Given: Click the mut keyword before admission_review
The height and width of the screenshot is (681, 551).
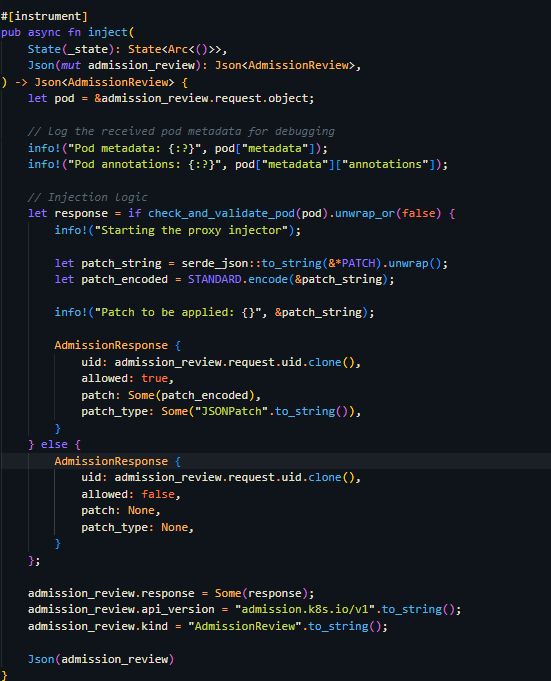Looking at the screenshot, I should click(71, 66).
